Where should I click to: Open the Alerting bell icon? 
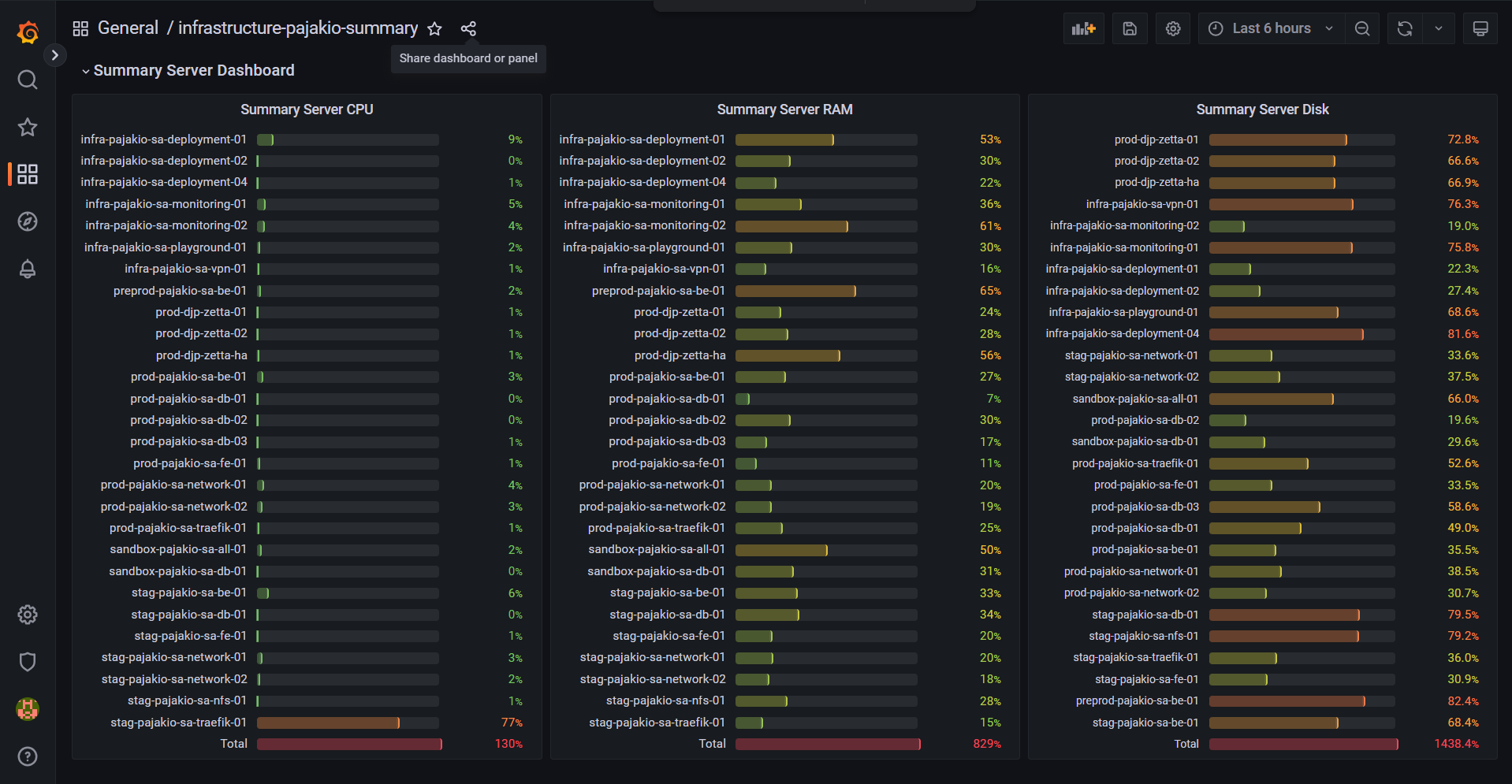click(28, 269)
